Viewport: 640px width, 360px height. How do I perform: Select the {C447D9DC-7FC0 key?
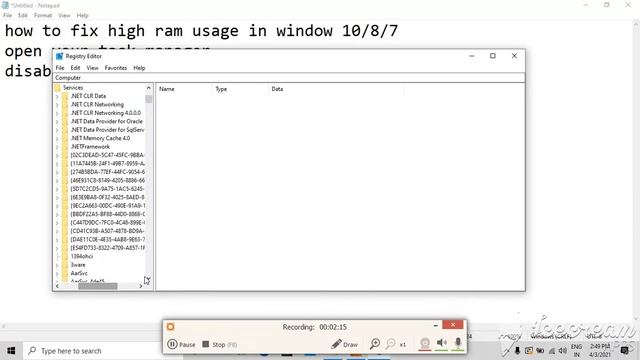107,223
